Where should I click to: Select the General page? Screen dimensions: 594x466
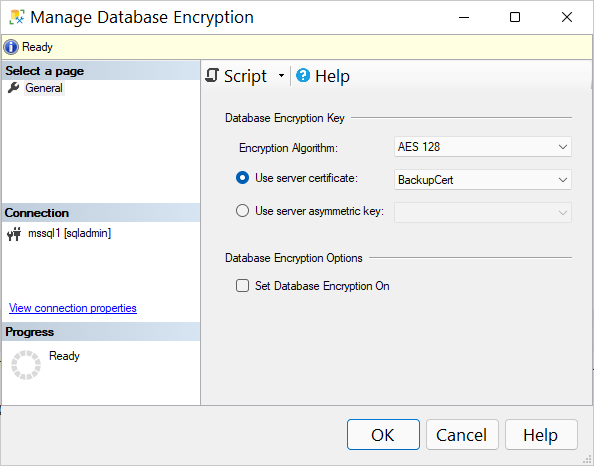44,88
